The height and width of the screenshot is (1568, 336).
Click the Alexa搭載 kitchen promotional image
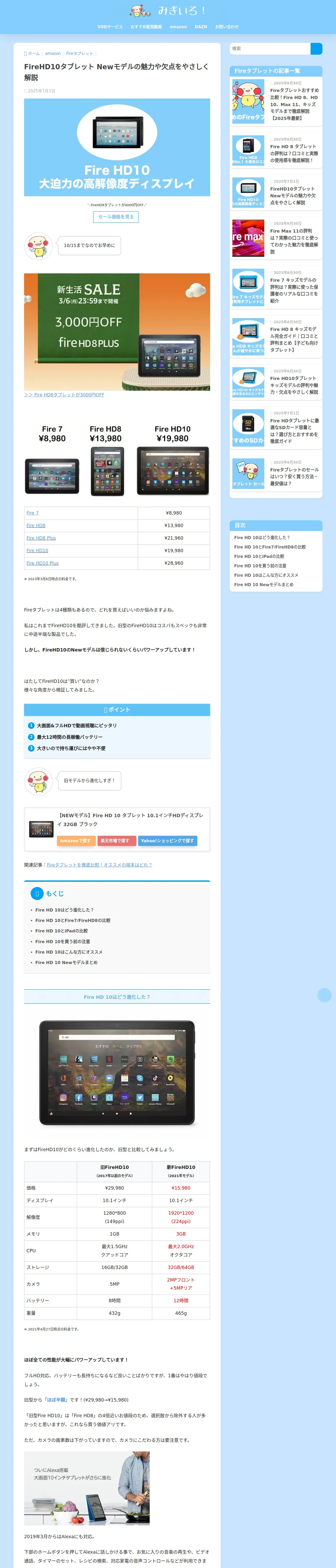pyautogui.click(x=87, y=1488)
